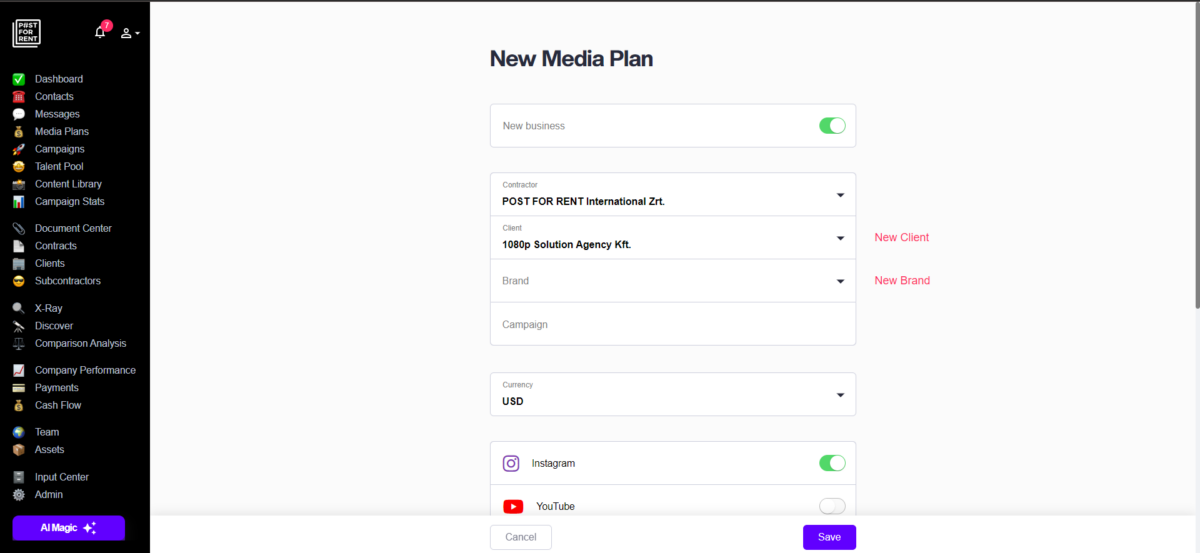This screenshot has height=553, width=1200.
Task: Expand the Brand dropdown
Action: 672,281
